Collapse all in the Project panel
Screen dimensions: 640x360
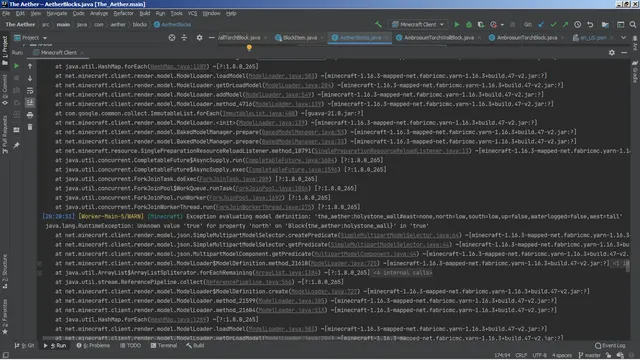coord(184,38)
